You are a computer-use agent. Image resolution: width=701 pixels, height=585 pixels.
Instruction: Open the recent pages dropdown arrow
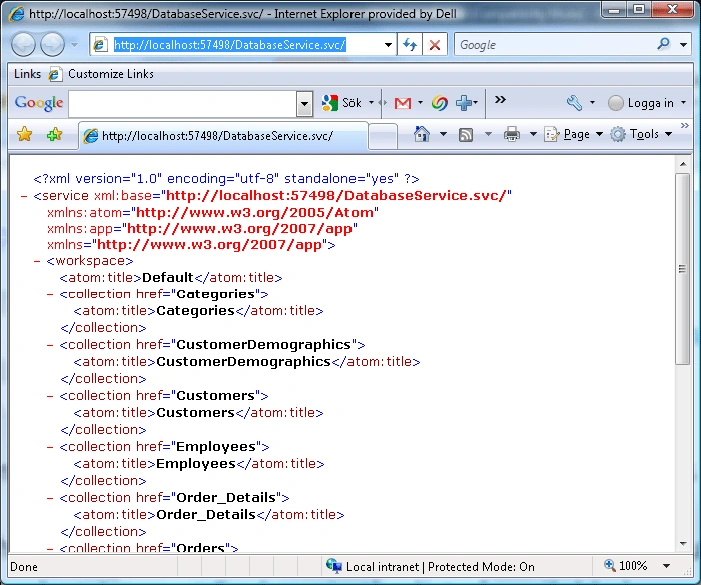click(74, 45)
